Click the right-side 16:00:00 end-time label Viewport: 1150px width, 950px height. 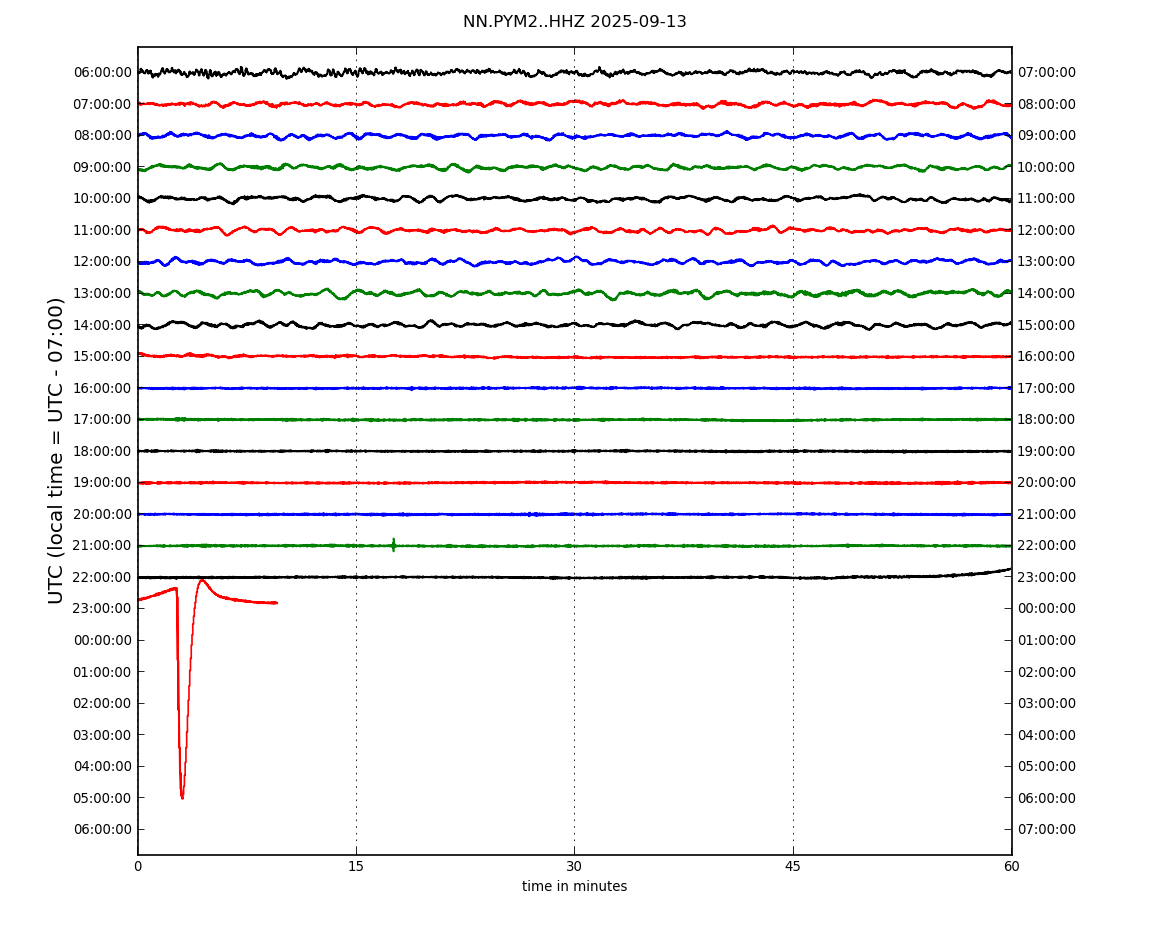pos(1047,357)
